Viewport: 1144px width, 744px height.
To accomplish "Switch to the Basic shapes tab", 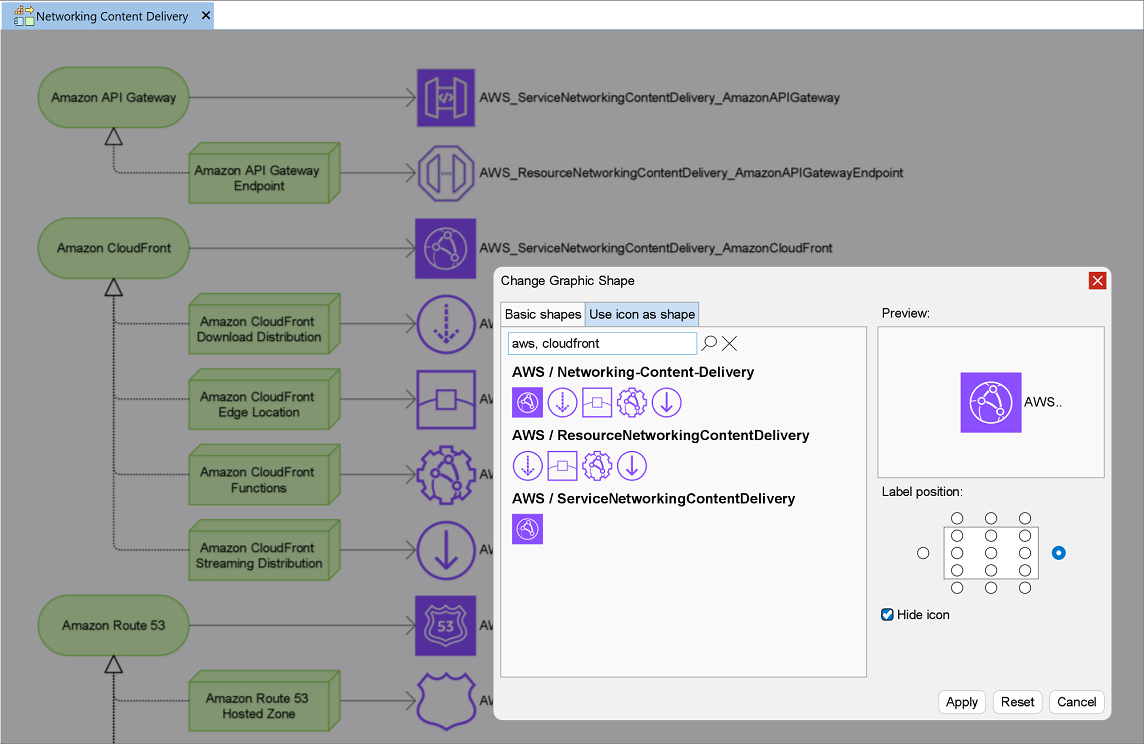I will 542,314.
